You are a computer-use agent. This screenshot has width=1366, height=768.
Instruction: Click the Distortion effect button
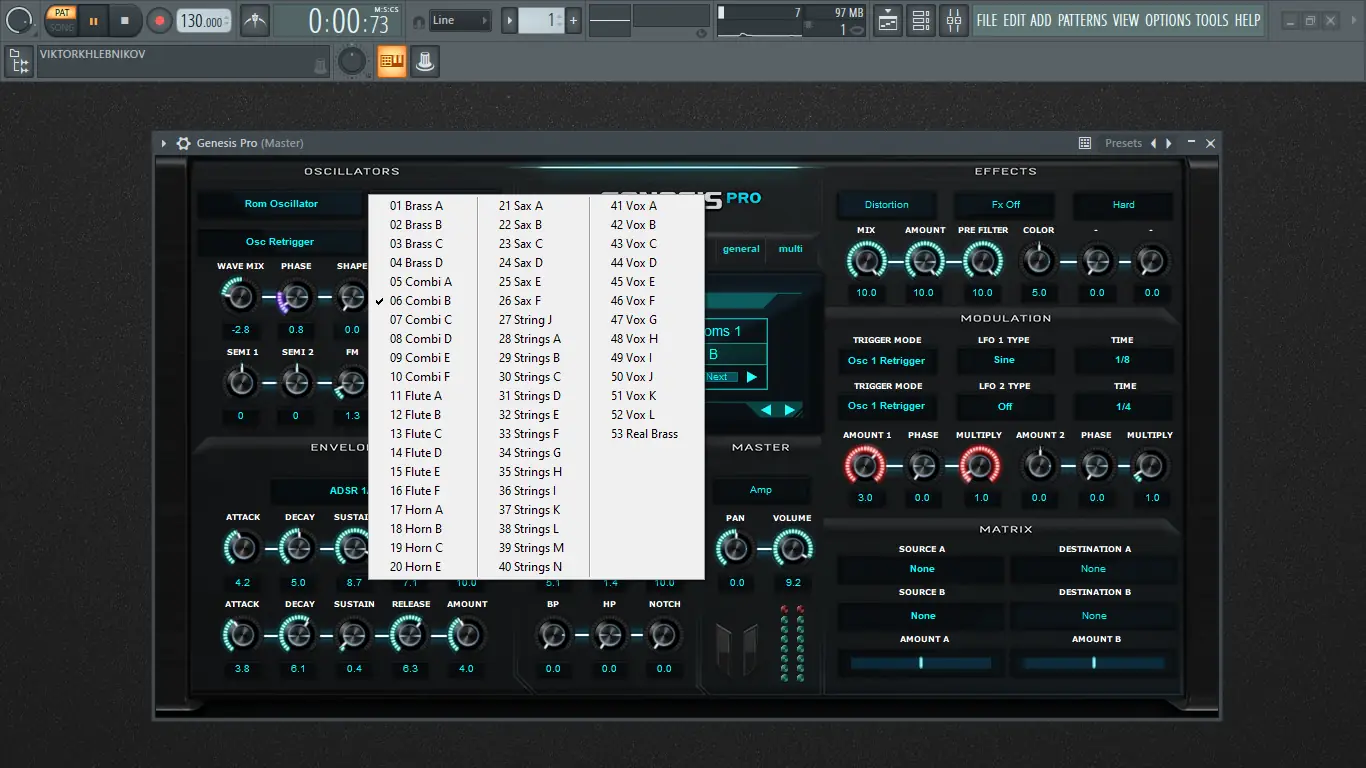pos(886,205)
